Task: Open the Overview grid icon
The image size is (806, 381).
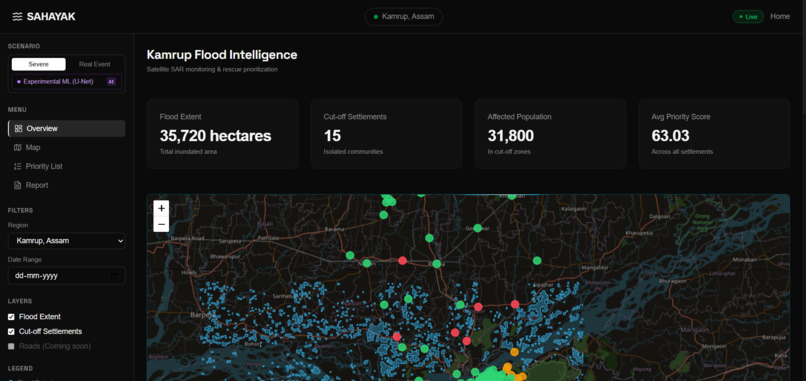Action: click(x=19, y=129)
